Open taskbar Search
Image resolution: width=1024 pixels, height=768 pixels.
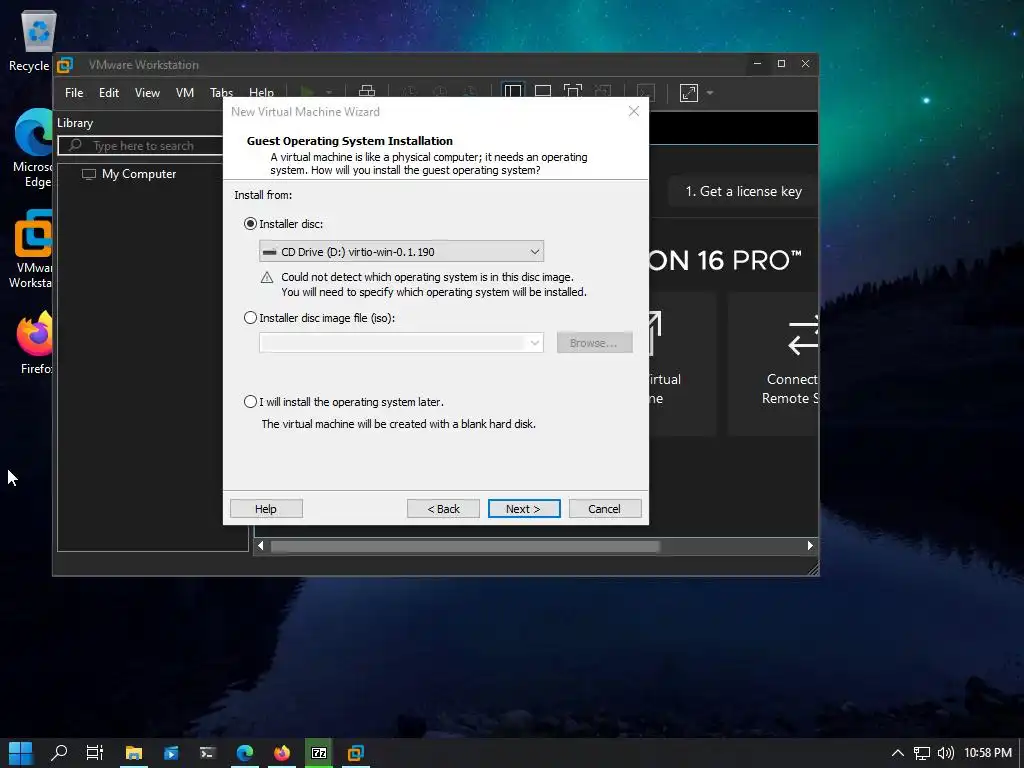pyautogui.click(x=59, y=753)
